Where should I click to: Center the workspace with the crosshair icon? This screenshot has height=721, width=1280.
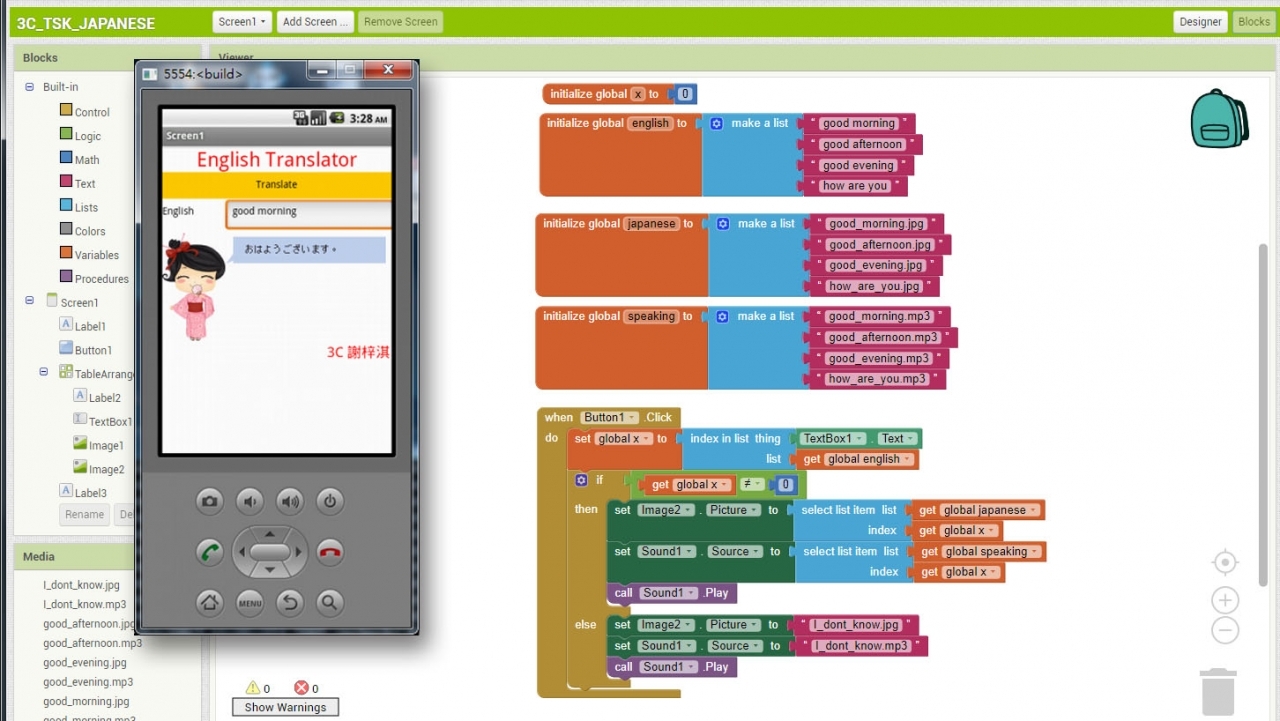coord(1225,562)
